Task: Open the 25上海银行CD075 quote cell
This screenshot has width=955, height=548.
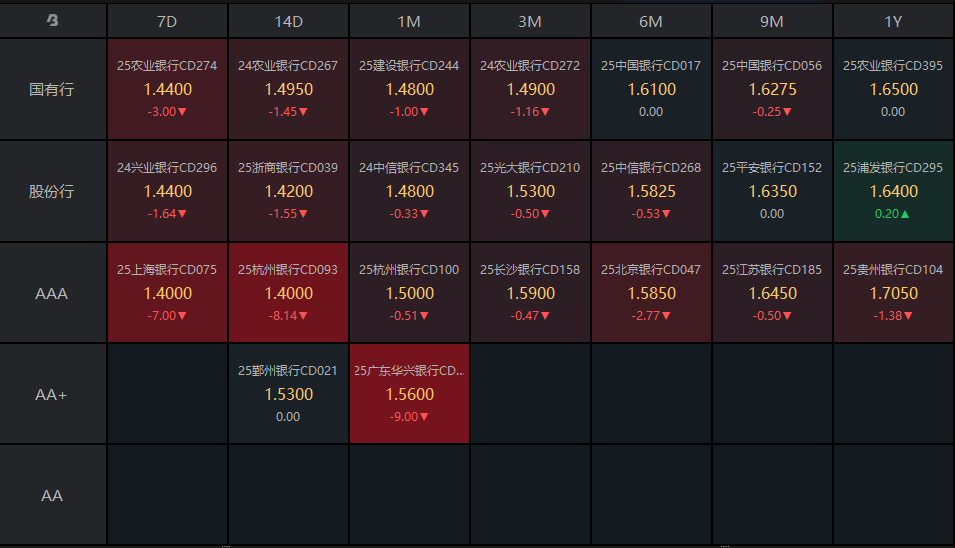Action: point(167,293)
